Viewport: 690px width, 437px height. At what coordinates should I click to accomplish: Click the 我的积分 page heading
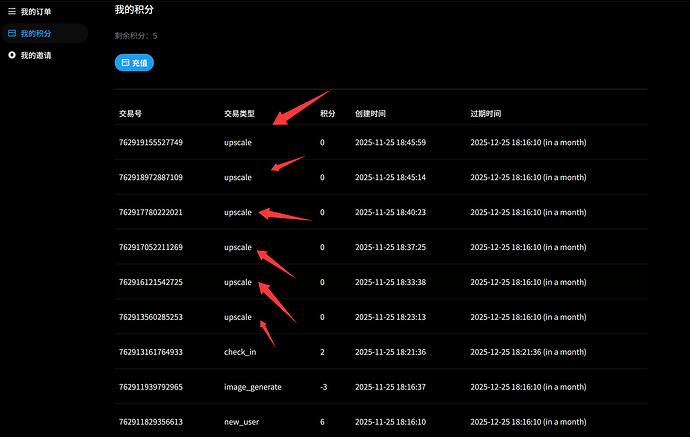(134, 9)
